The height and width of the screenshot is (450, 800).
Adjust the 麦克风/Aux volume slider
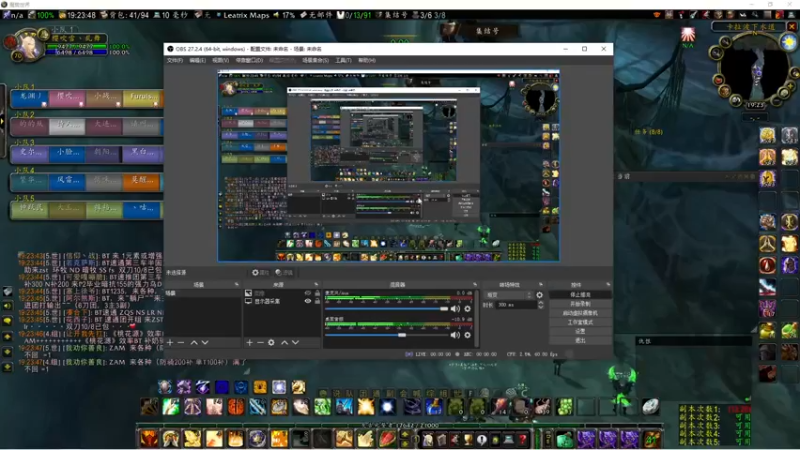click(386, 309)
